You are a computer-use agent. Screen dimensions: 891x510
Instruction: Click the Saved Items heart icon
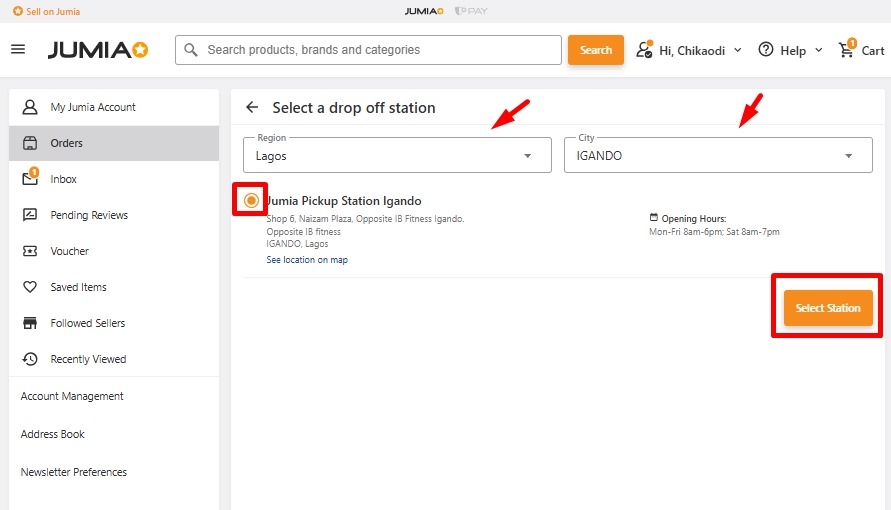[30, 287]
